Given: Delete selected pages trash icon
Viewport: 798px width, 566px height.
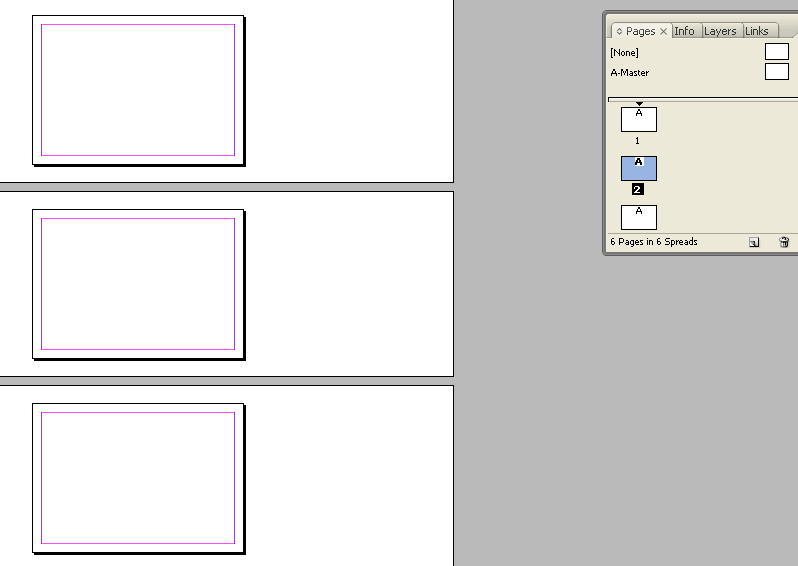Looking at the screenshot, I should [784, 242].
